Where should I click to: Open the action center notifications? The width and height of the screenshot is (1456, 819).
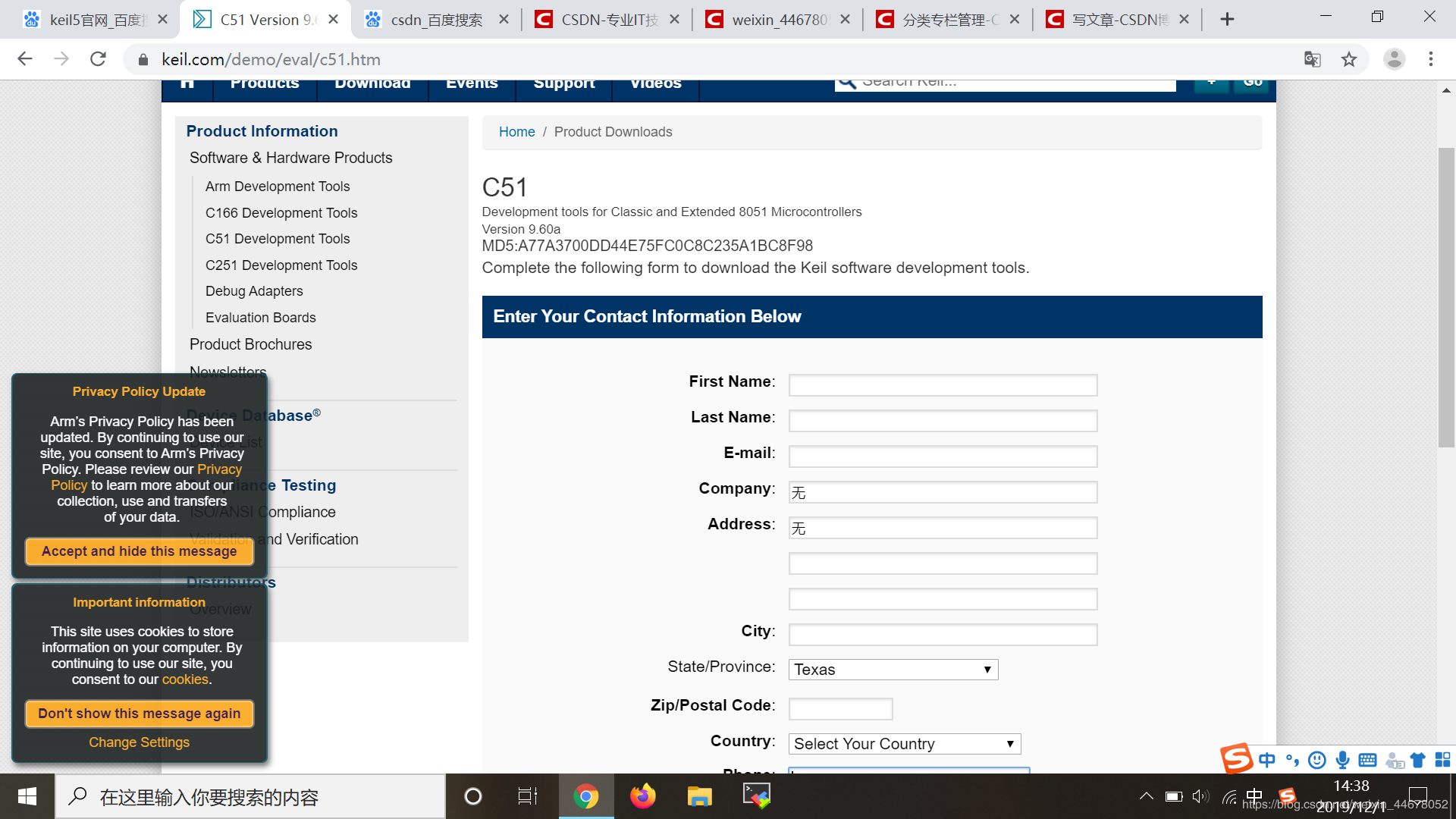click(1417, 796)
